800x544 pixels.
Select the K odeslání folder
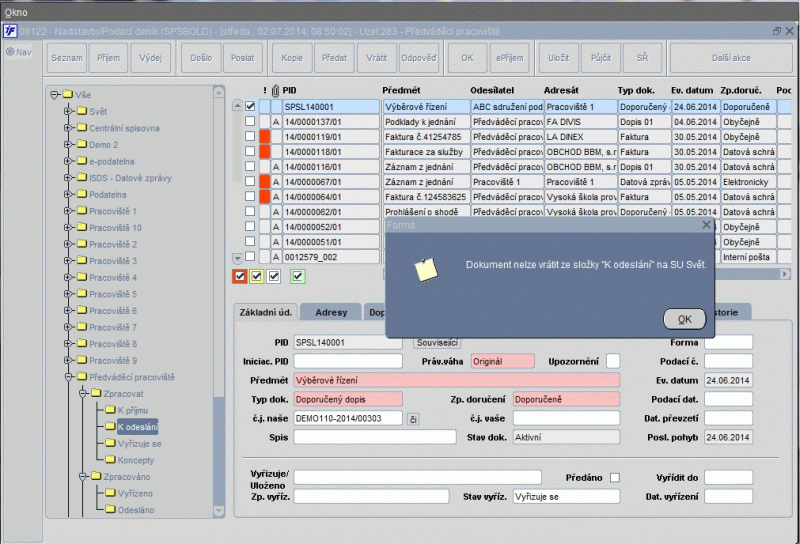coord(138,427)
